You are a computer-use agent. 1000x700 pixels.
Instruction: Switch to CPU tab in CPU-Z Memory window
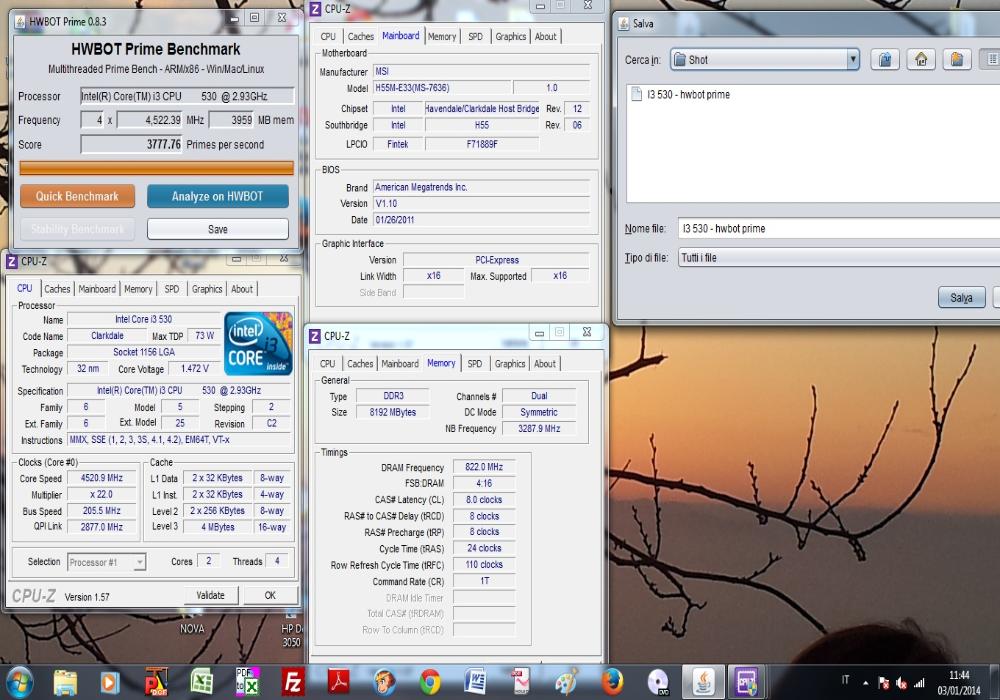(x=327, y=363)
